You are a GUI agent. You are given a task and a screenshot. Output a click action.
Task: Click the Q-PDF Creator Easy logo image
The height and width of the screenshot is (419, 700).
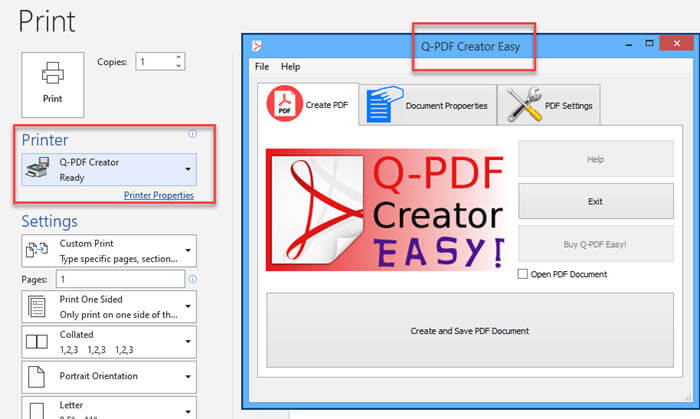385,210
